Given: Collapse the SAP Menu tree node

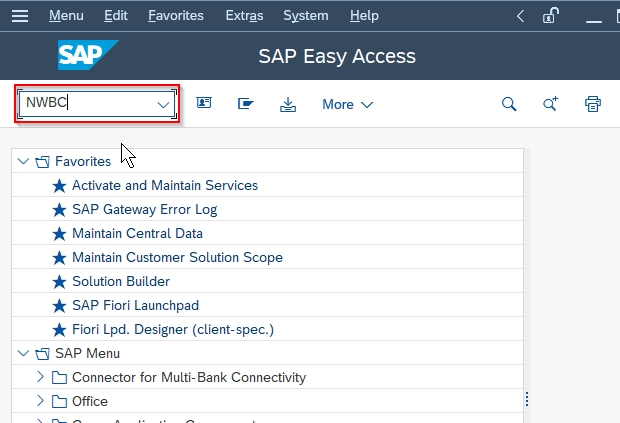Looking at the screenshot, I should 24,353.
